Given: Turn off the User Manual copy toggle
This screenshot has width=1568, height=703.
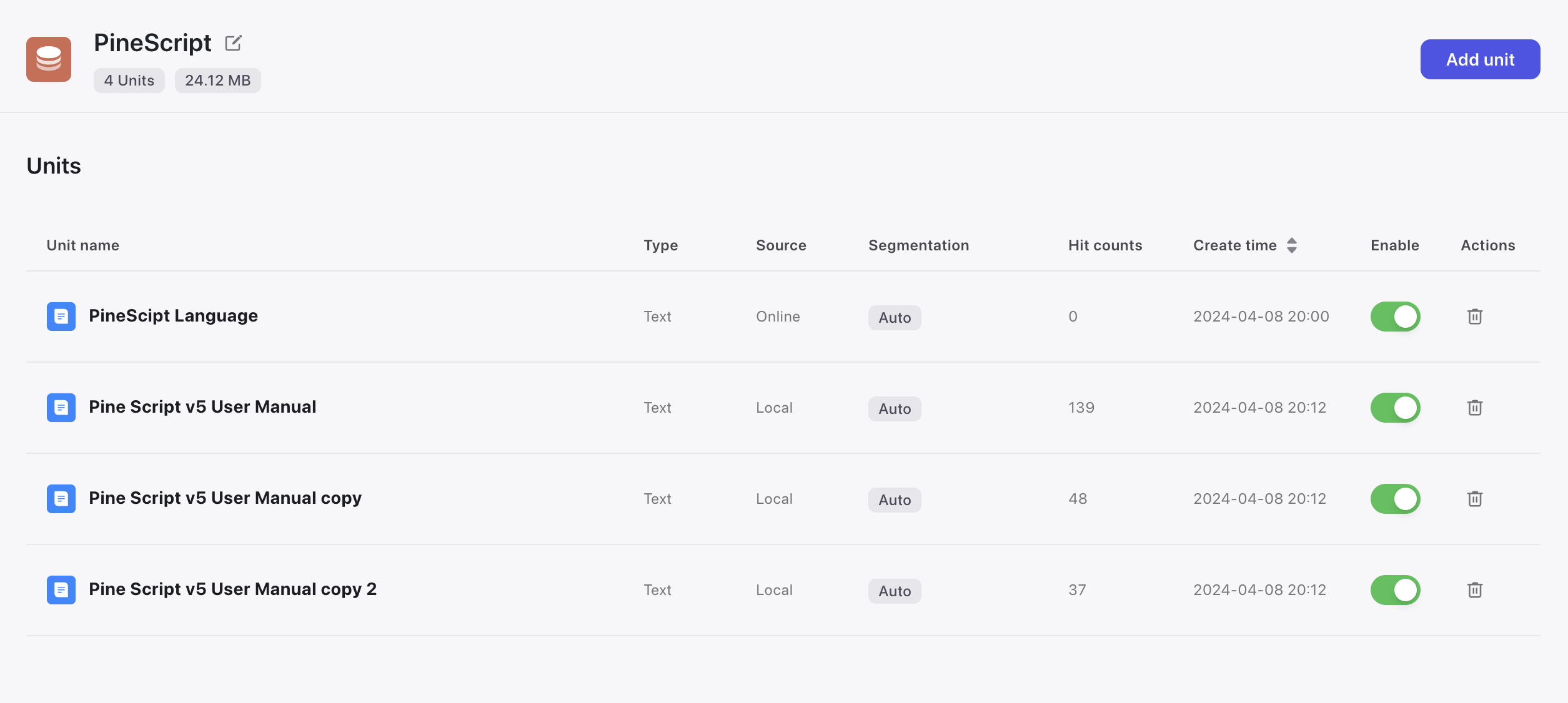Looking at the screenshot, I should [x=1395, y=499].
